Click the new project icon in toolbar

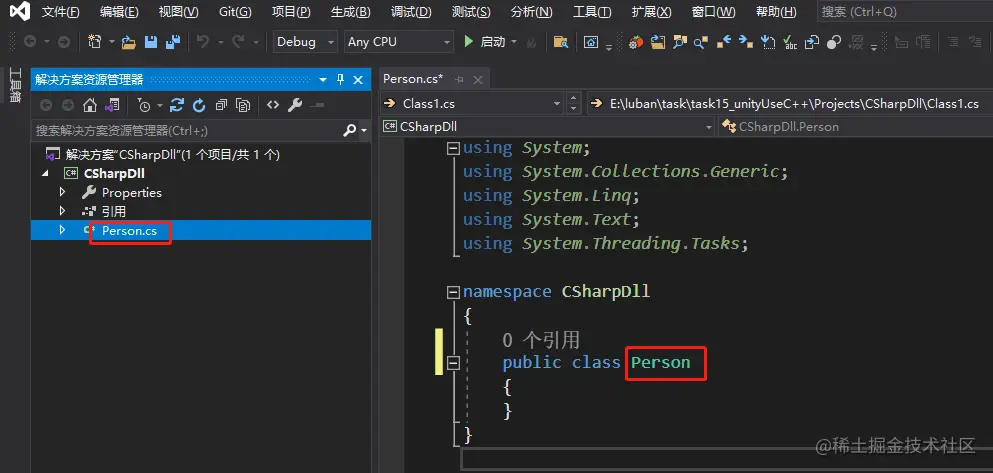(x=95, y=42)
